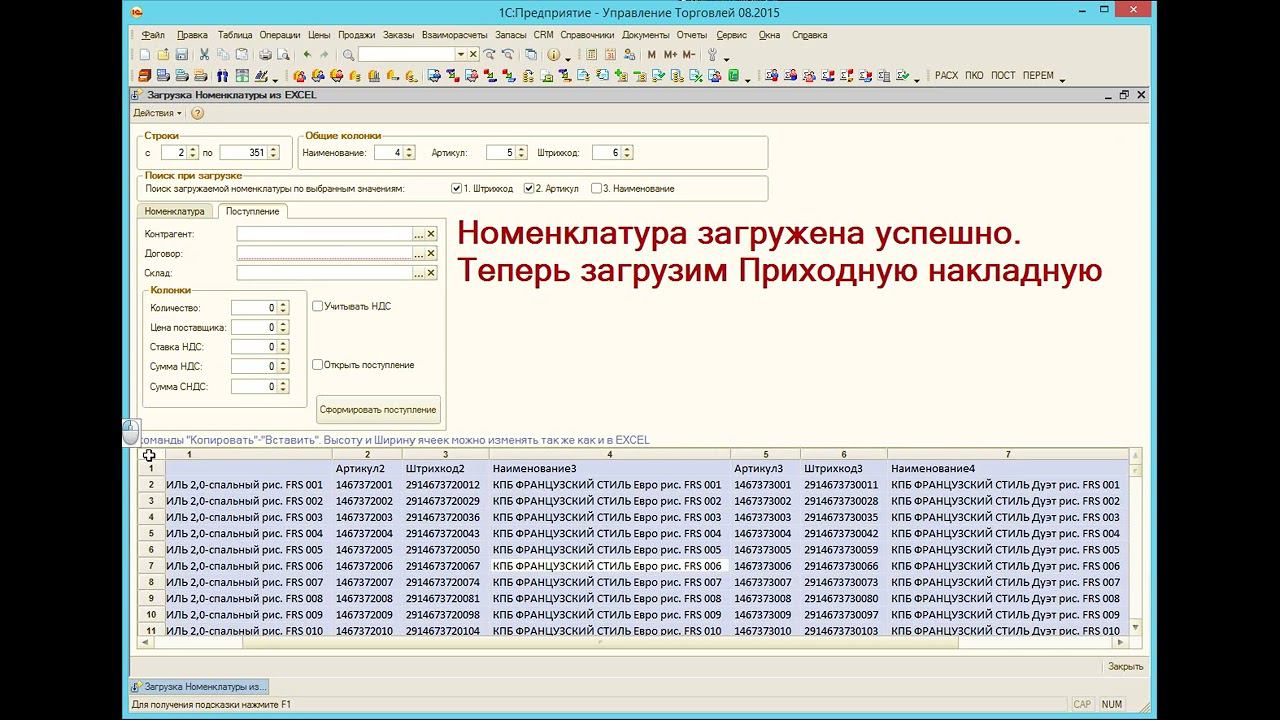
Task: Switch to the Поступление tab
Action: (252, 211)
